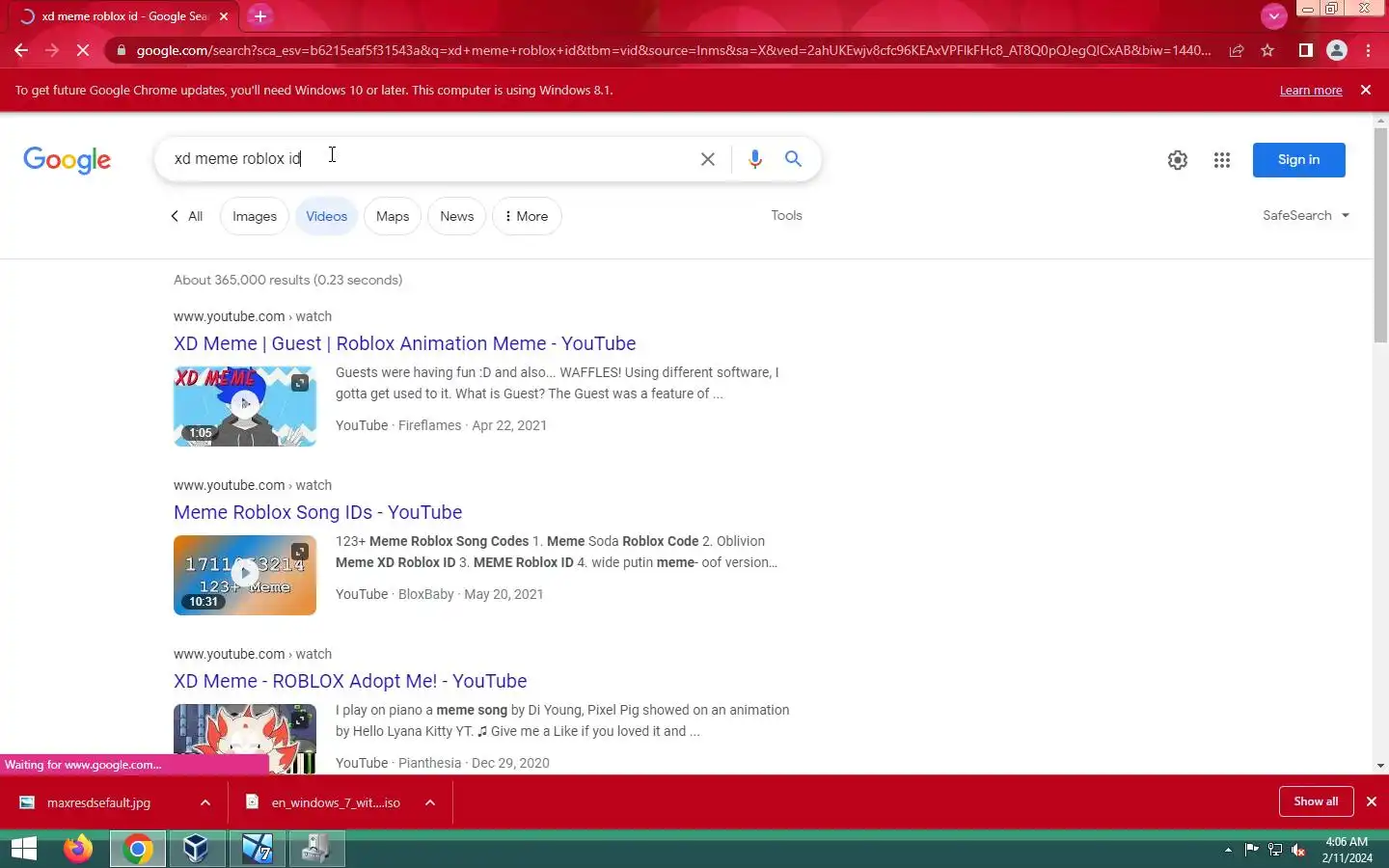
Task: Expand the iso download options arrow
Action: click(x=430, y=802)
